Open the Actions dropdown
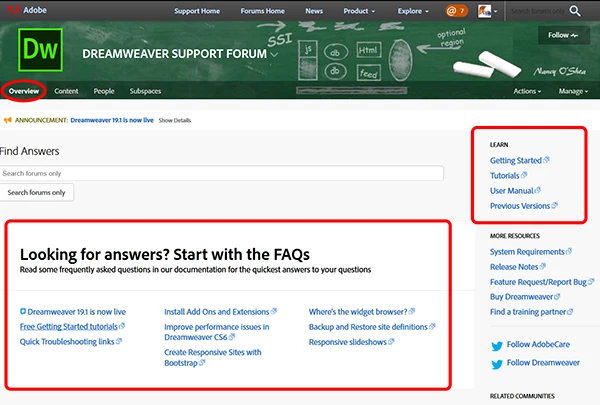 pos(527,91)
